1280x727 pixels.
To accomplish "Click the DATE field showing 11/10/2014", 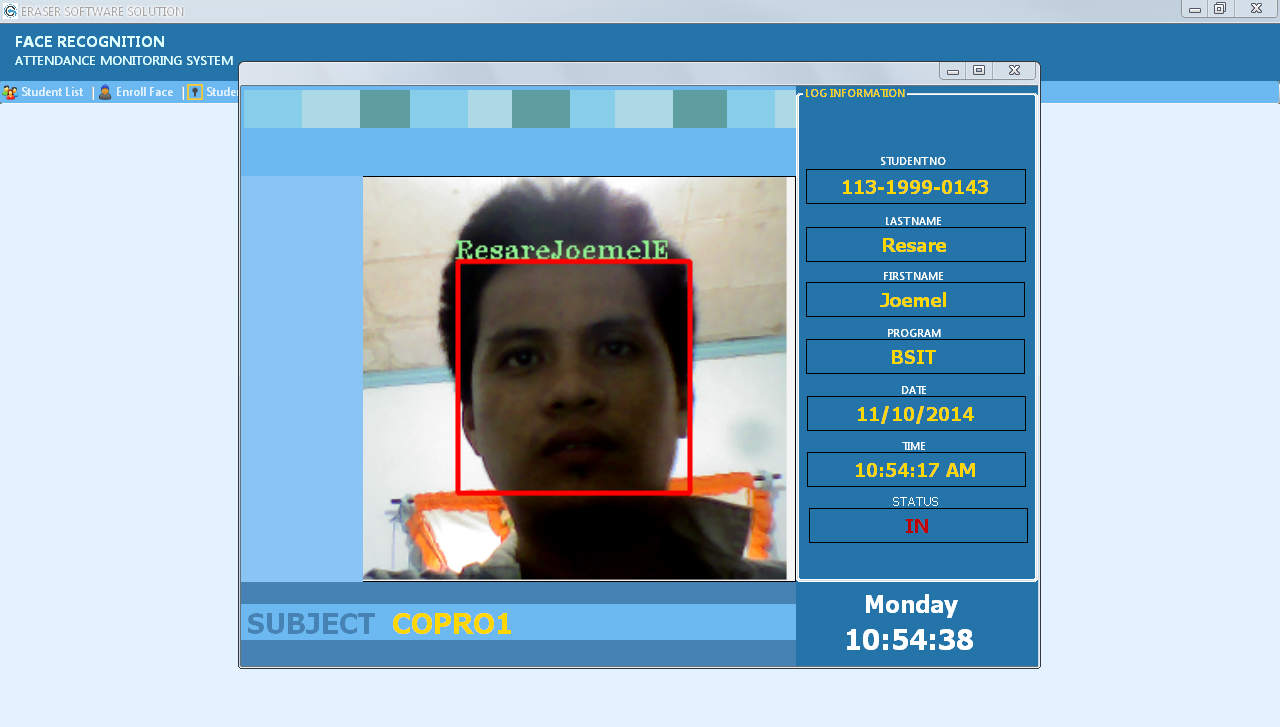I will (x=915, y=413).
